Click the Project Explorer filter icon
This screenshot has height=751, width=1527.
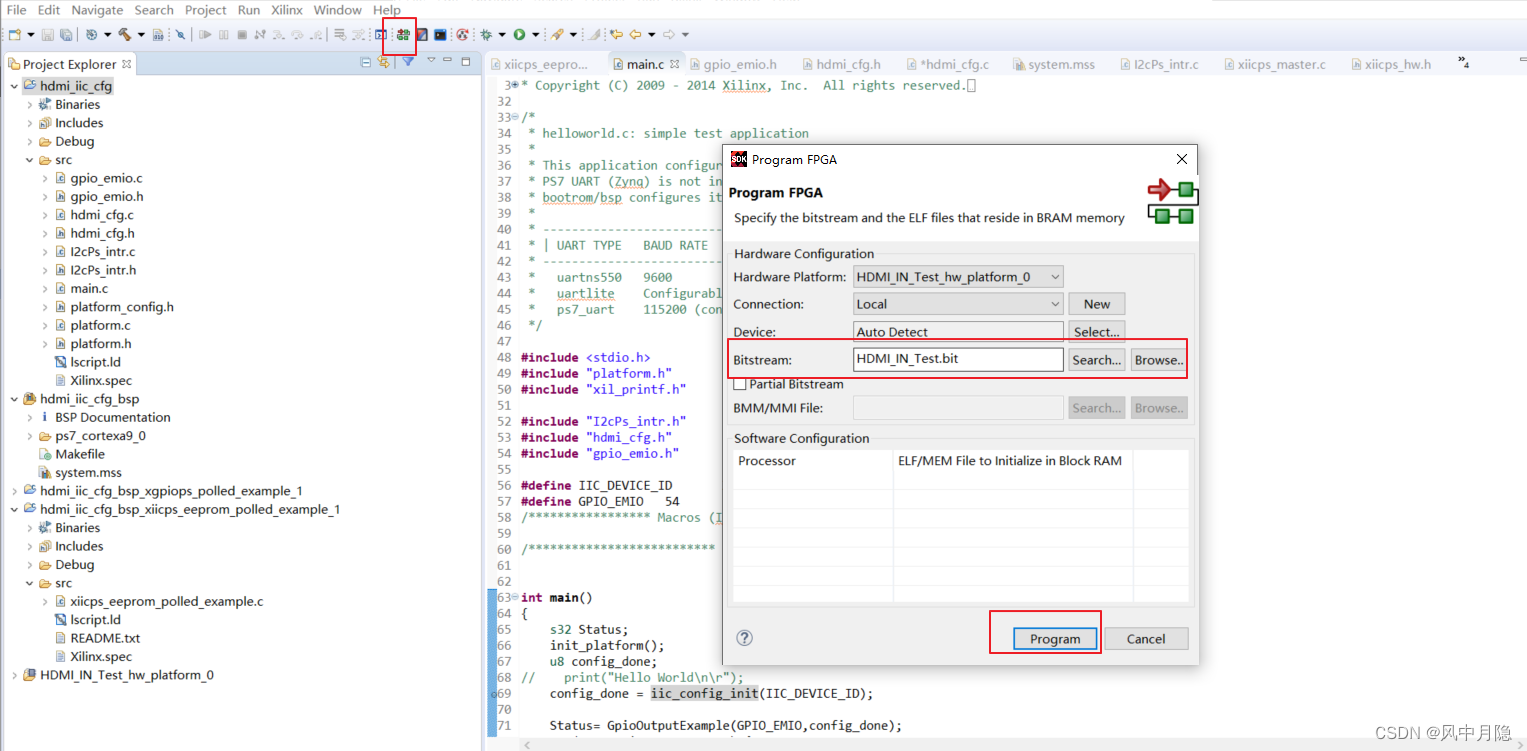[408, 63]
